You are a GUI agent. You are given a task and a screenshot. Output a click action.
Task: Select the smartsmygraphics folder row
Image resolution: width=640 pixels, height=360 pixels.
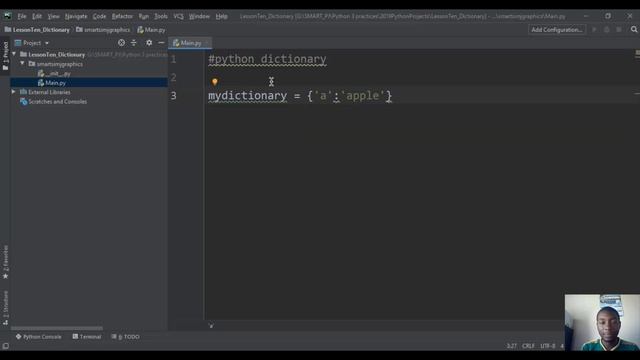click(x=89, y=64)
